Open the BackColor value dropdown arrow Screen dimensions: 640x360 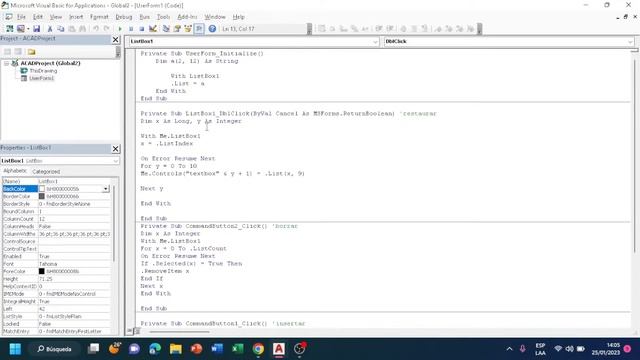pyautogui.click(x=106, y=189)
